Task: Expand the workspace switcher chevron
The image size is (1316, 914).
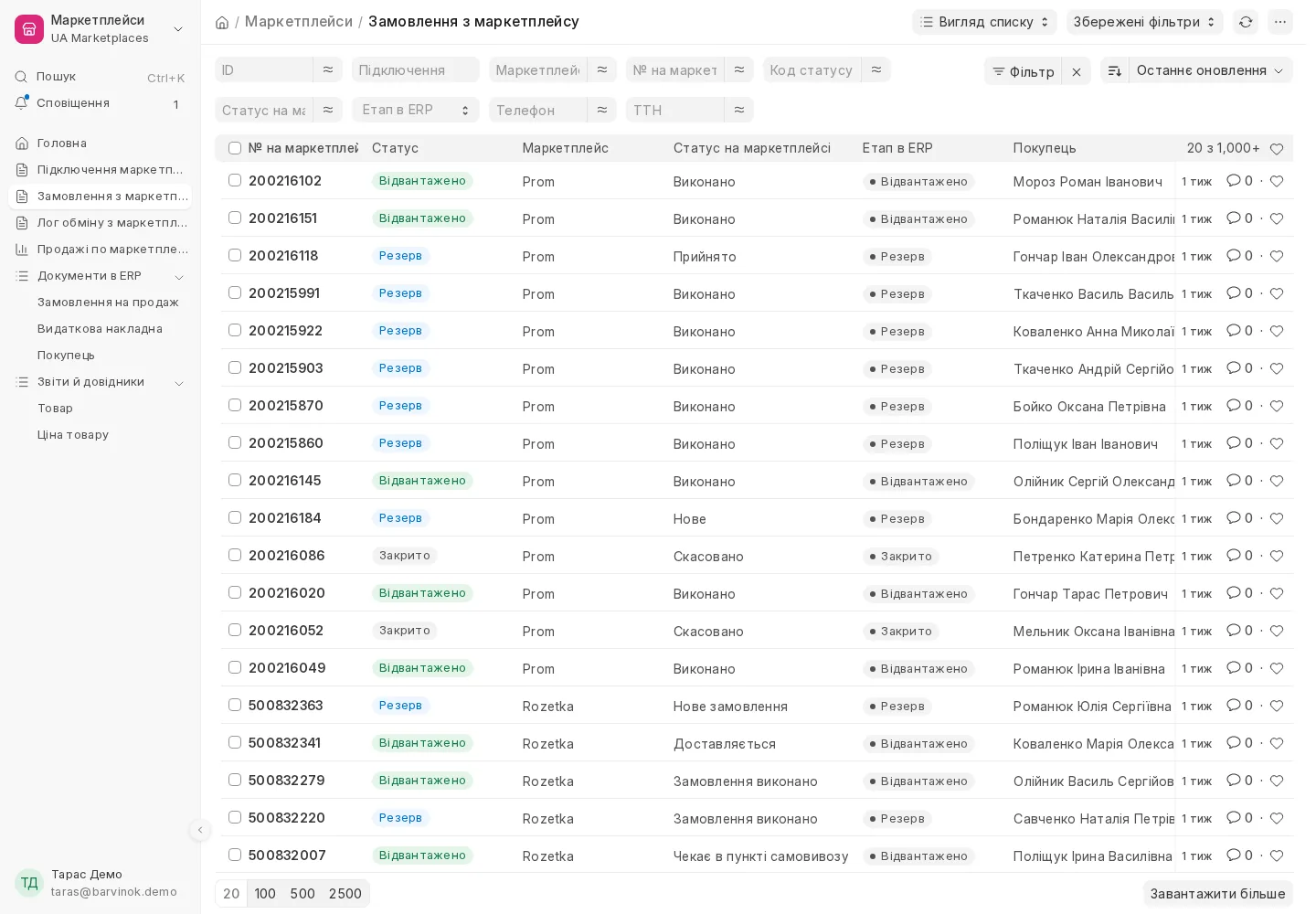Action: click(178, 29)
